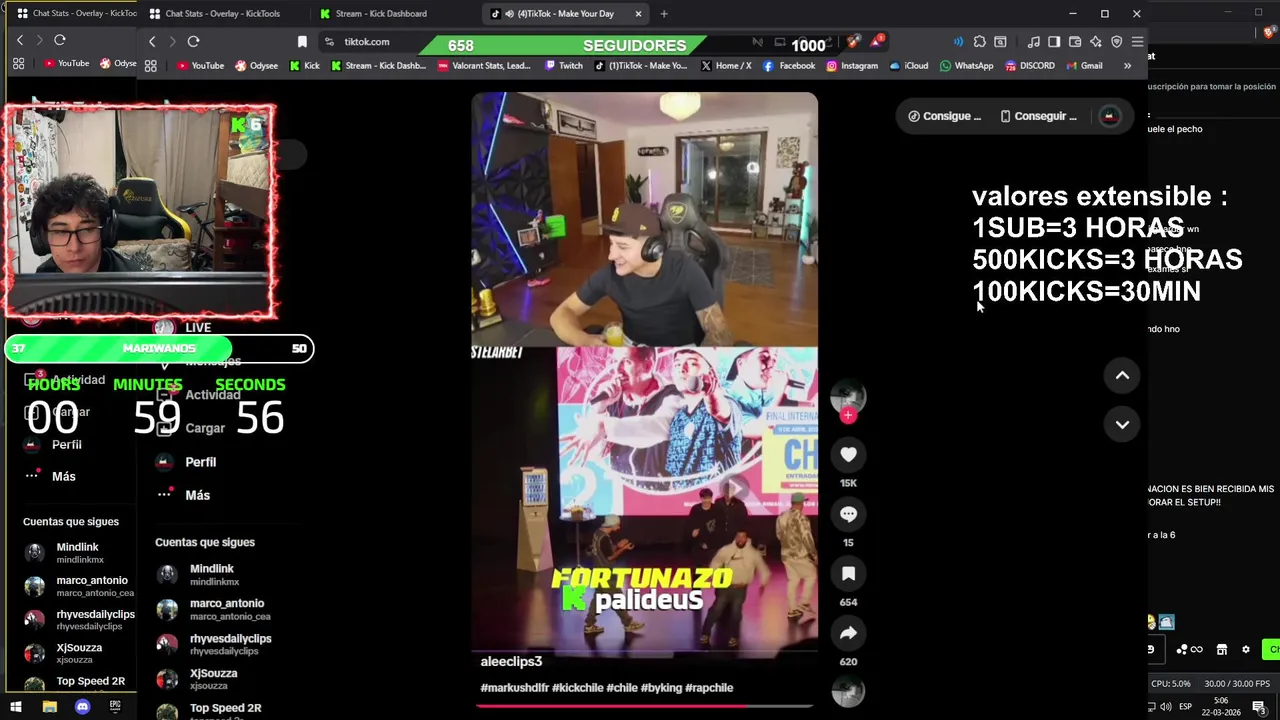Viewport: 1280px width, 720px height.
Task: Open the Facebook bookmark
Action: point(788,66)
